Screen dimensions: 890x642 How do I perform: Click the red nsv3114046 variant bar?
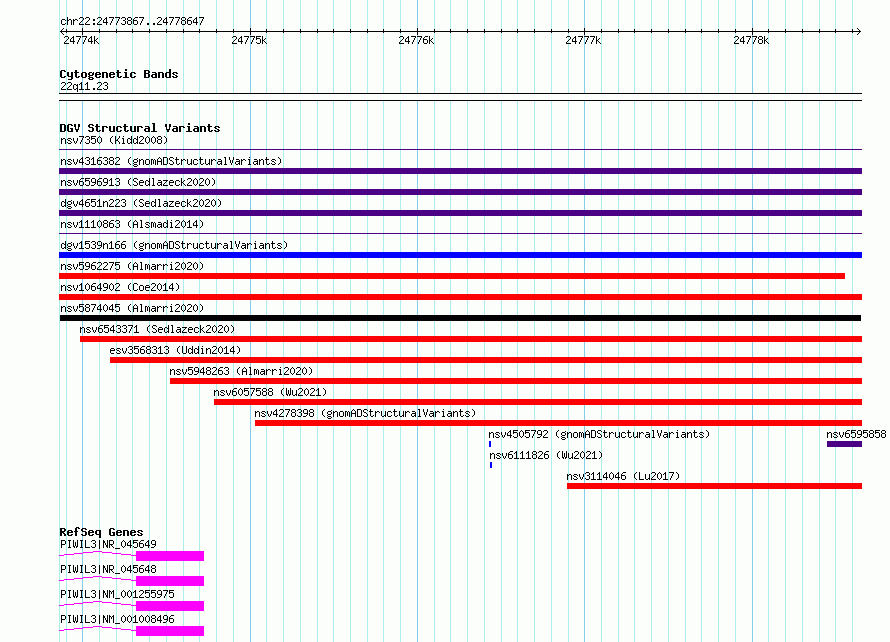coord(715,486)
